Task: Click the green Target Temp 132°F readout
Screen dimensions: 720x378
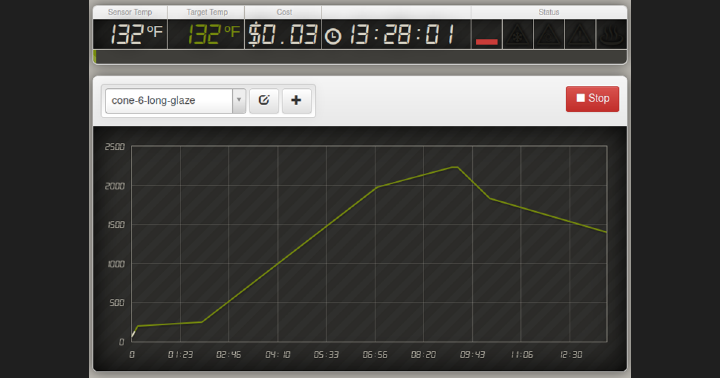Action: click(213, 34)
